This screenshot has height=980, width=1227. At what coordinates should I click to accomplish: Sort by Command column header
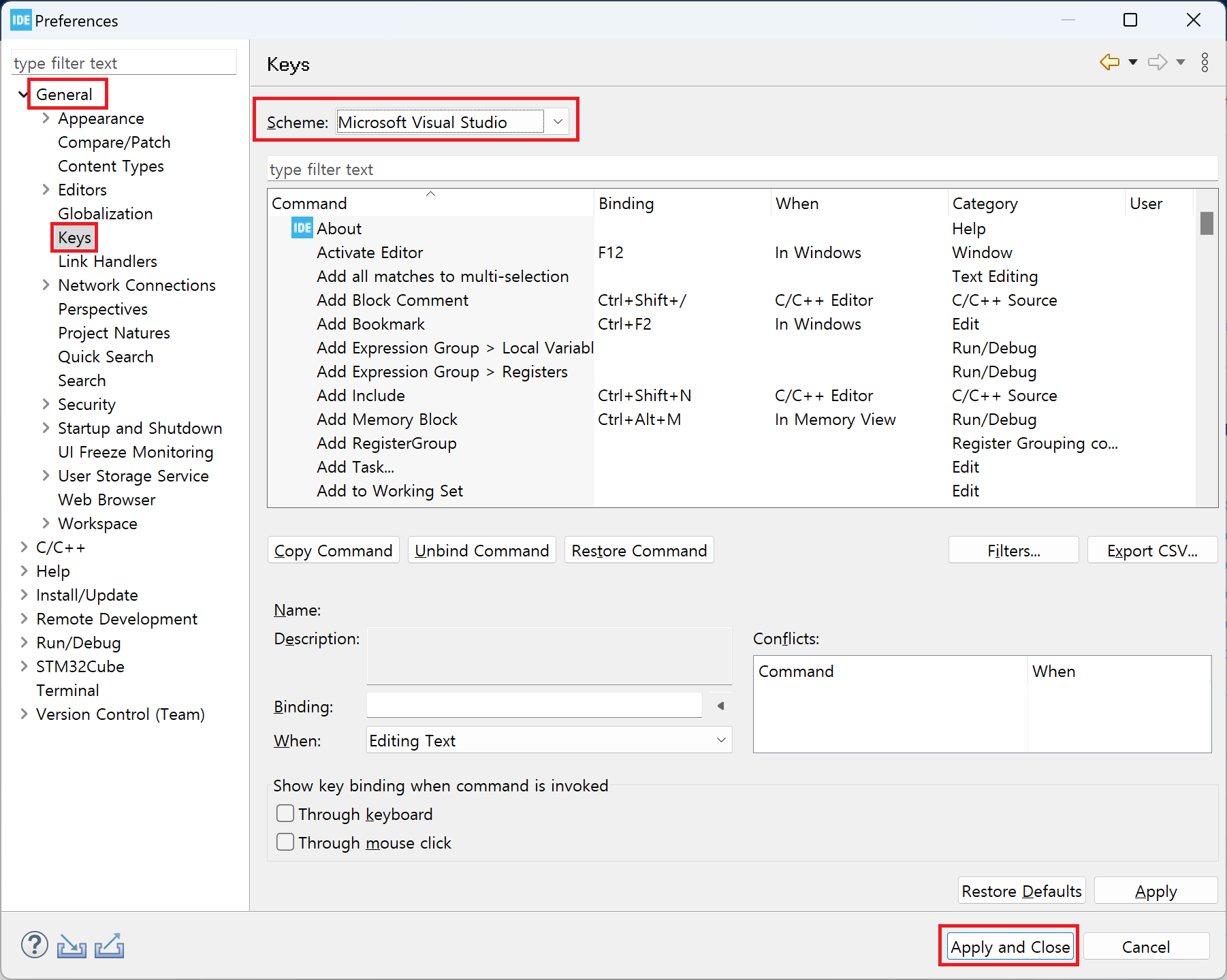point(430,203)
